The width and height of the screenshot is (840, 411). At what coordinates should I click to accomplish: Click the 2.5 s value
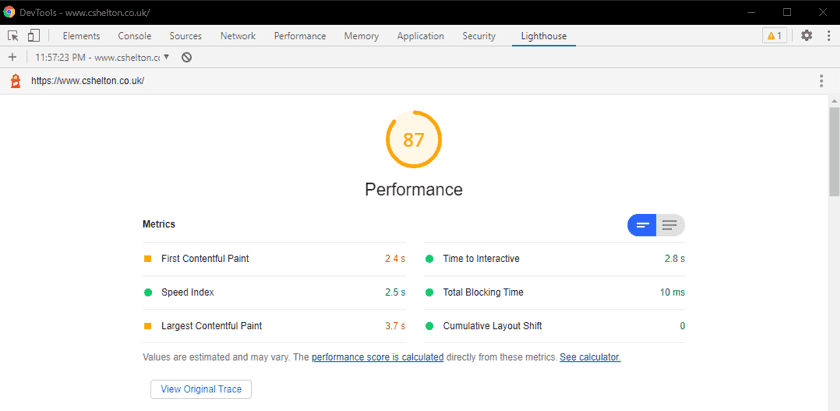395,293
